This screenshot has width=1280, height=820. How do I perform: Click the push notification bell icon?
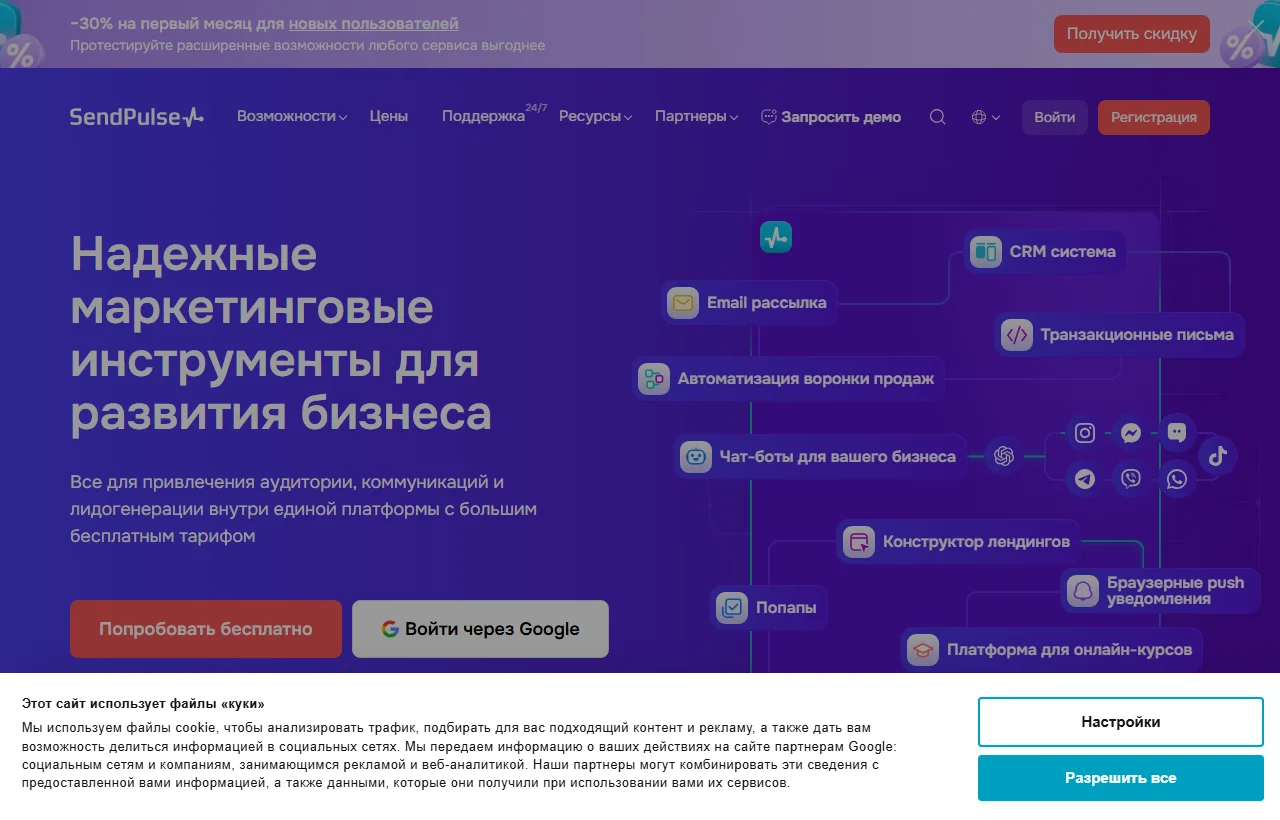click(1083, 591)
